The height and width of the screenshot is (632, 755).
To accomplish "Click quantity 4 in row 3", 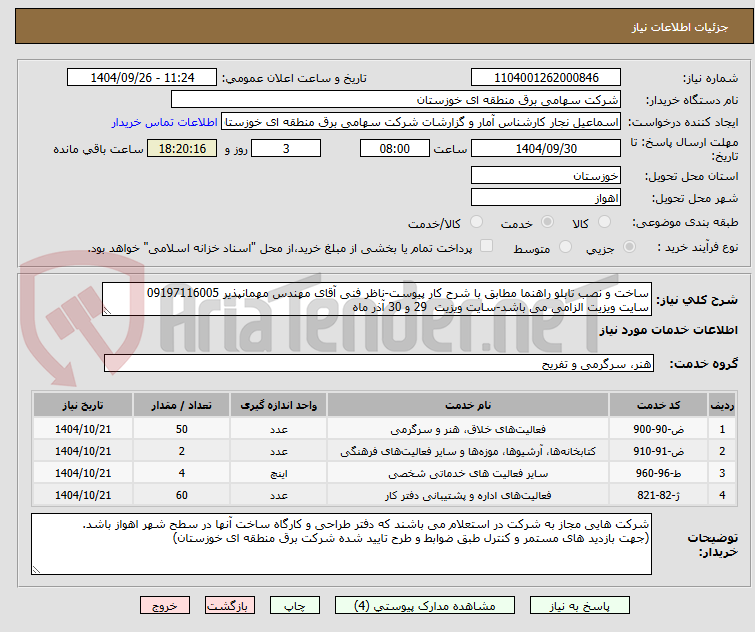I will (x=182, y=473).
